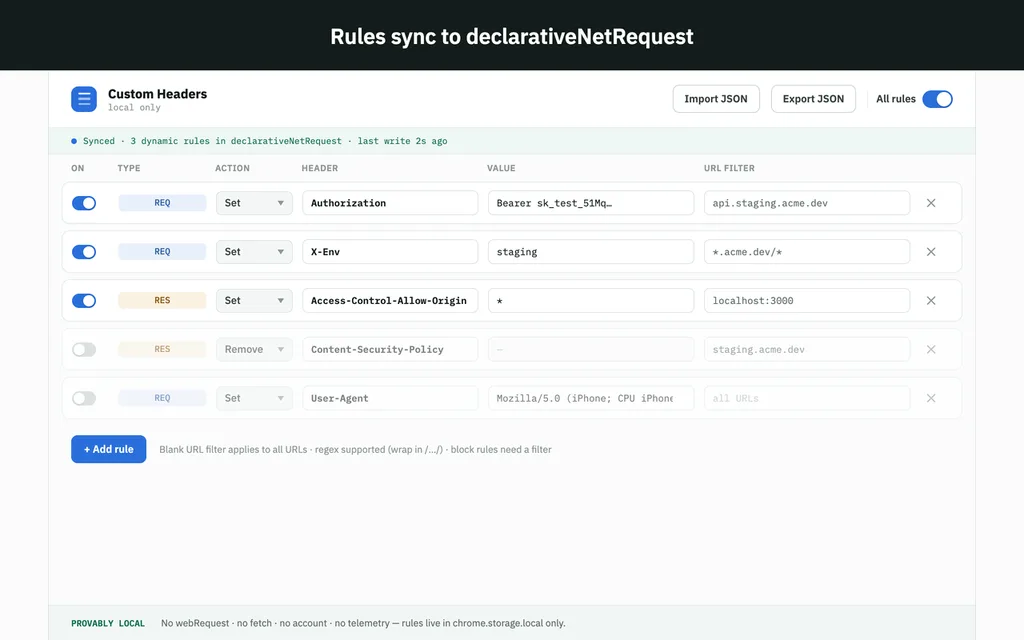Click the empty value field for Content-Security-Policy
The width and height of the screenshot is (1024, 640).
coord(590,349)
